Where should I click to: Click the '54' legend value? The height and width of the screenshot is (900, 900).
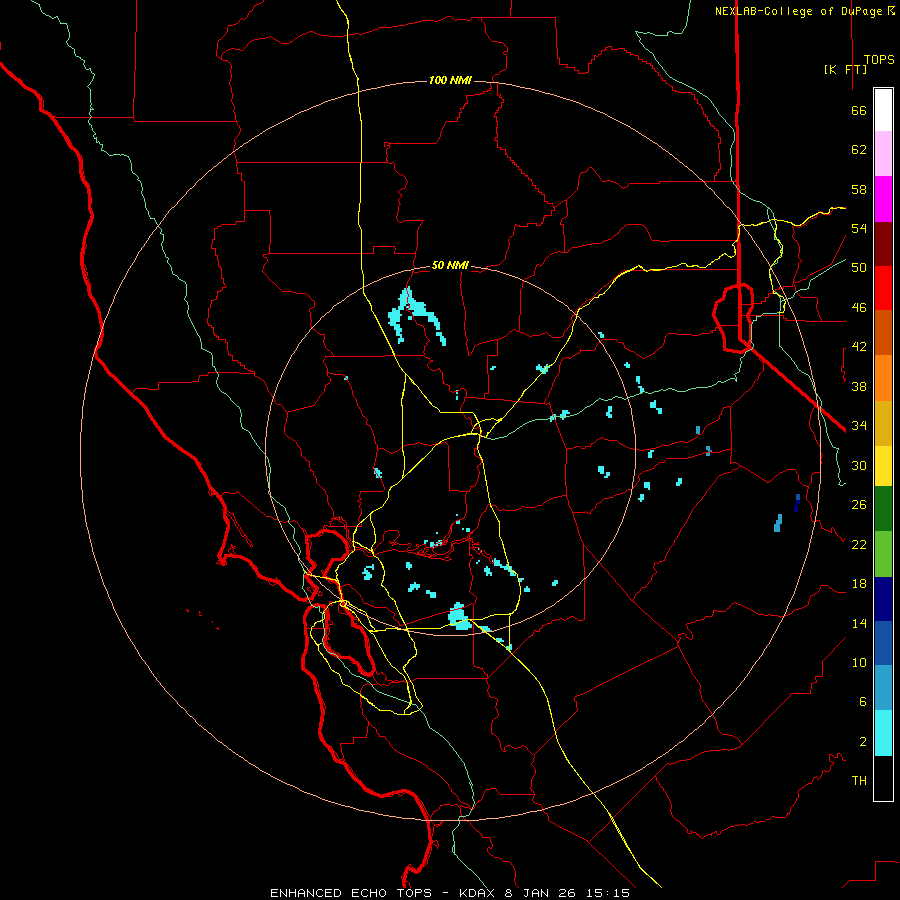tap(859, 228)
